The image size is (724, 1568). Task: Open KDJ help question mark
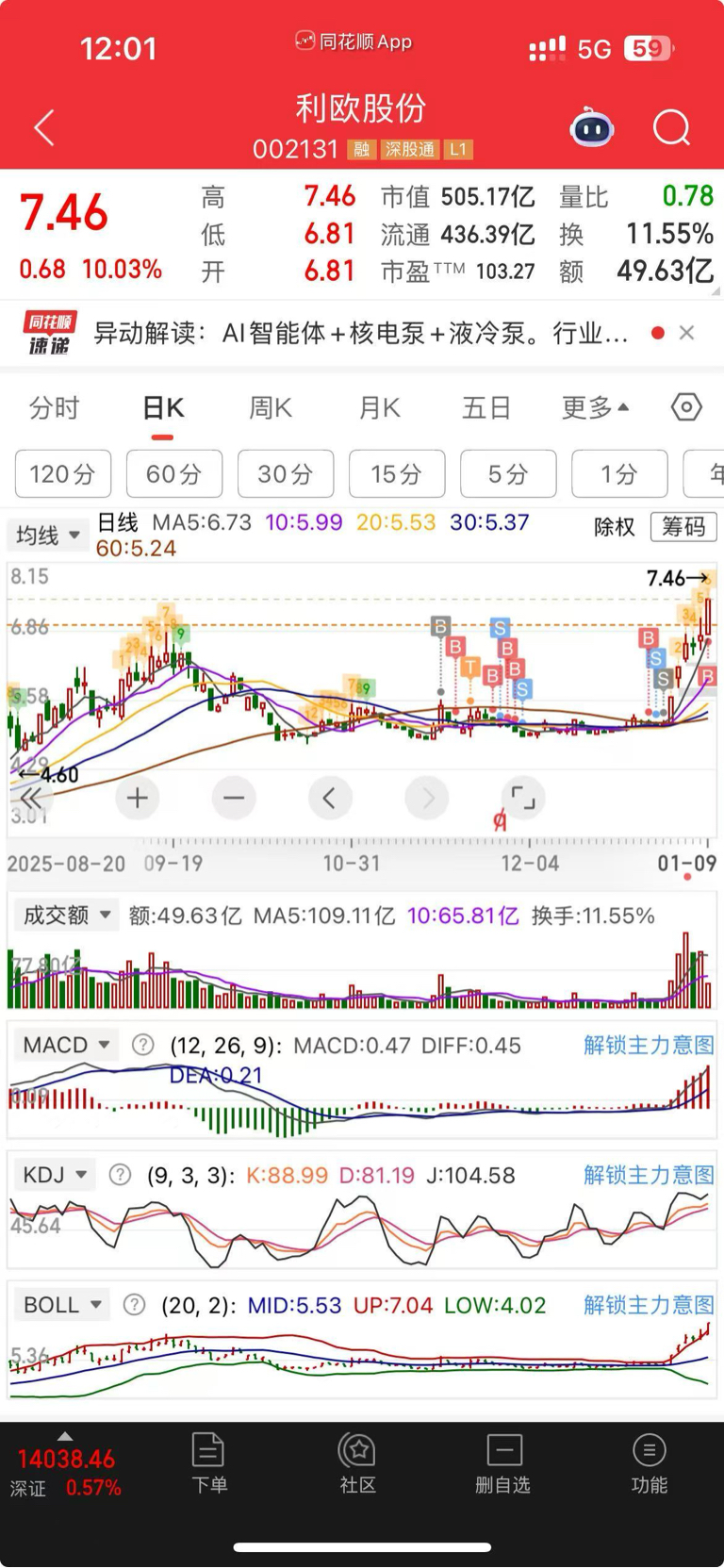pyautogui.click(x=120, y=1175)
